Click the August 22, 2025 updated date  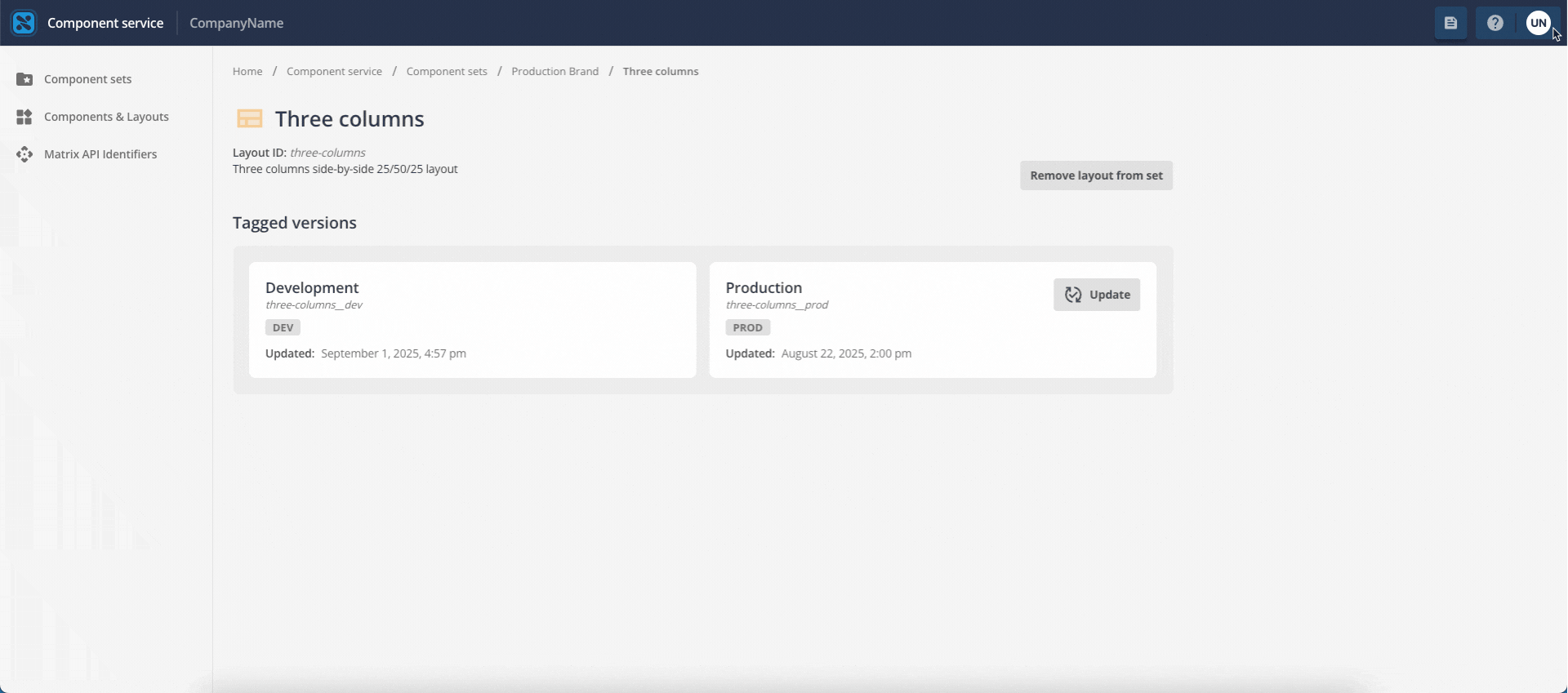click(846, 353)
